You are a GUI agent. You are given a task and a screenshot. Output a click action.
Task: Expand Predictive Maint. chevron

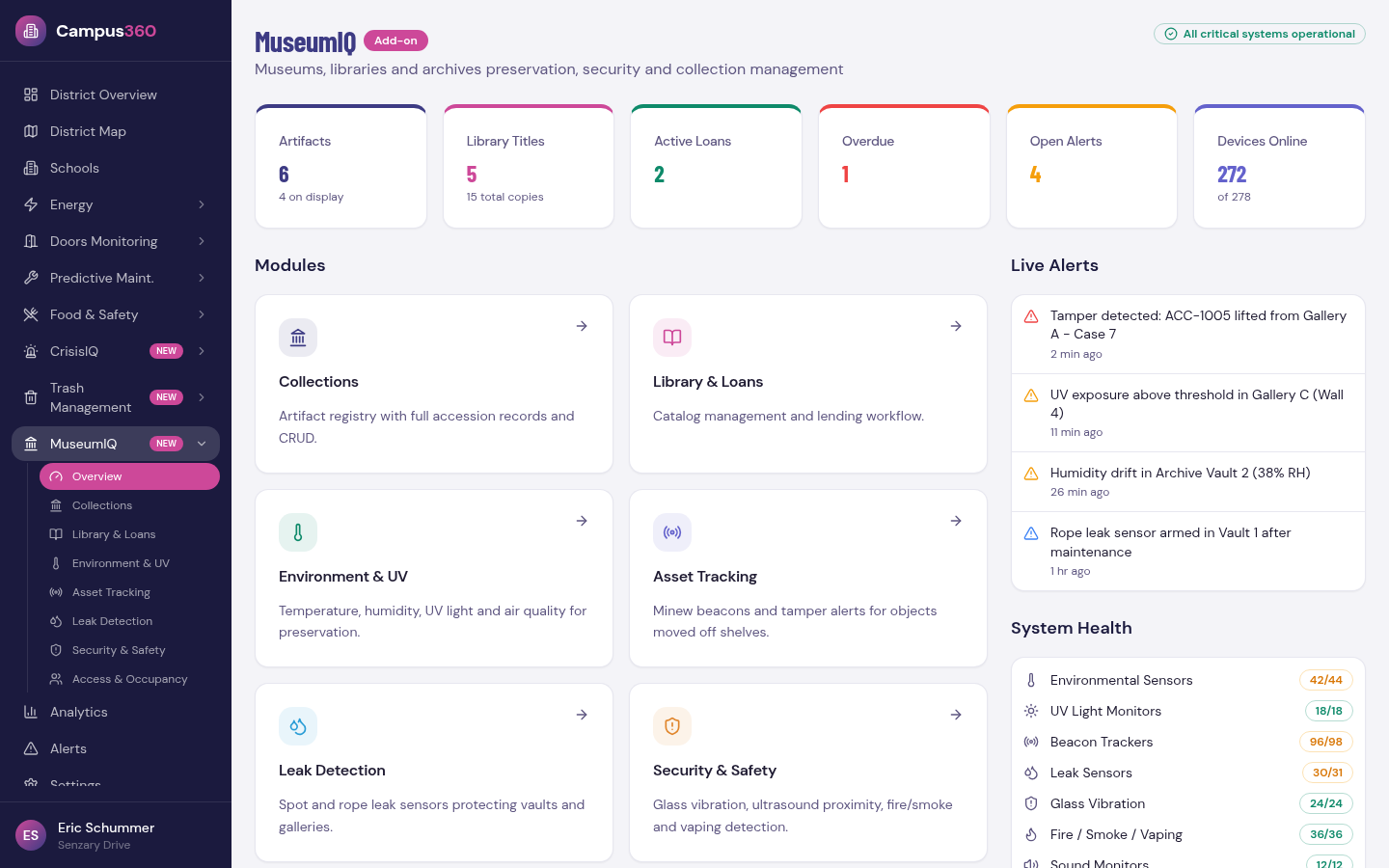(202, 278)
